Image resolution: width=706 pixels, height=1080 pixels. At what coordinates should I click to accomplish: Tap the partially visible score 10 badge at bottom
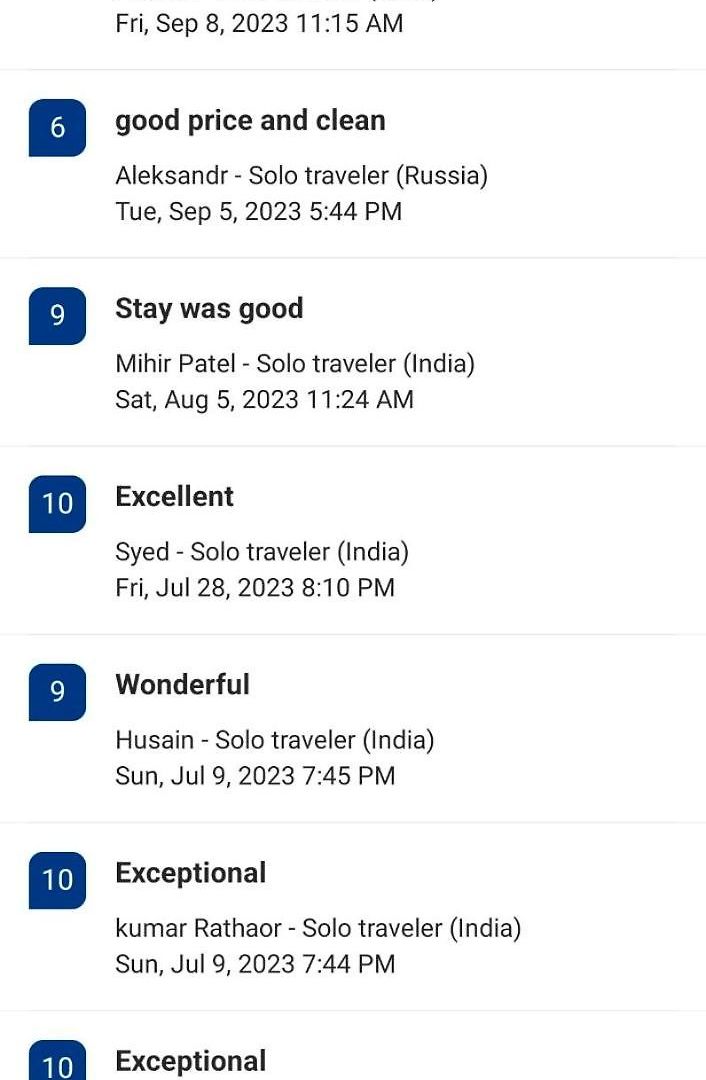point(57,1060)
